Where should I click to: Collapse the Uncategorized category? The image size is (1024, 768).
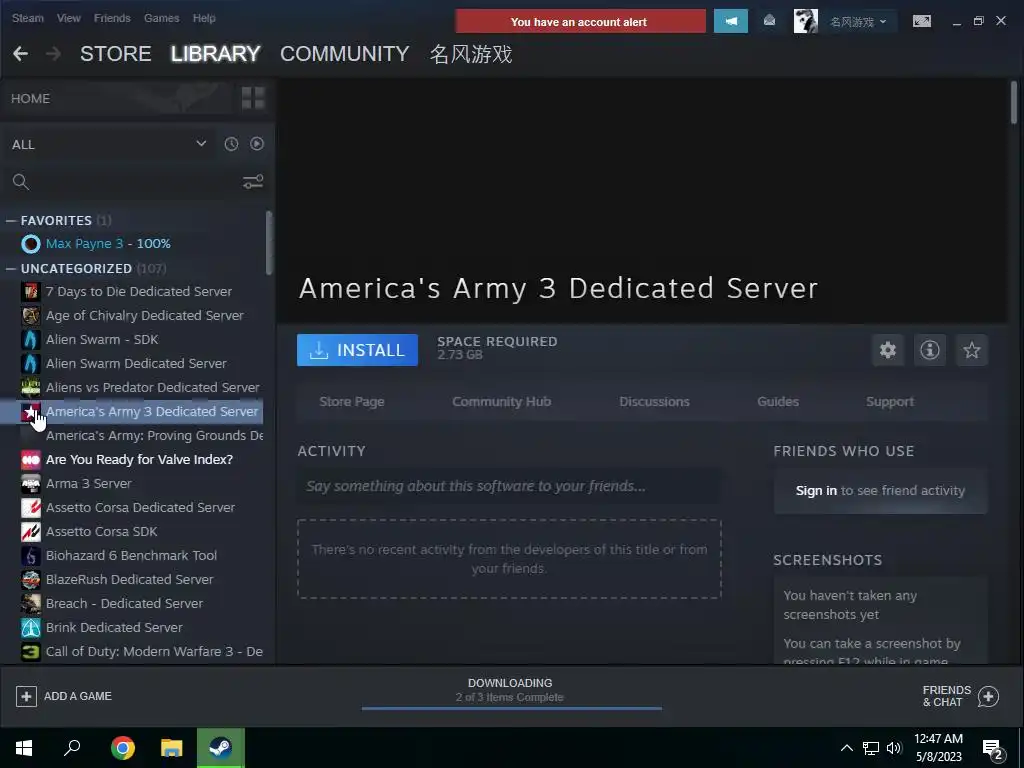[10, 268]
